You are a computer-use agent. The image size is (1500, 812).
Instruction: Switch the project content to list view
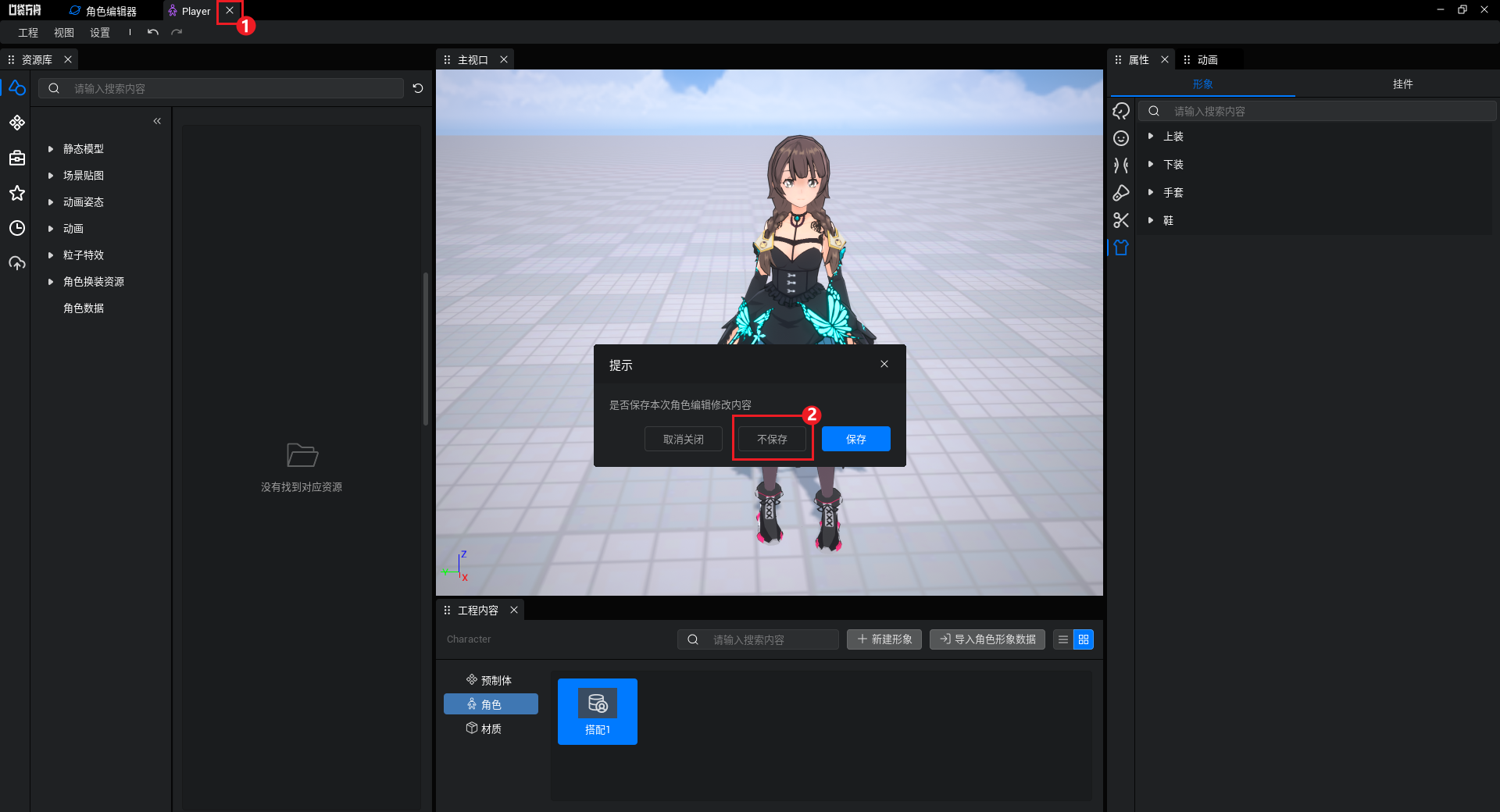(1063, 639)
